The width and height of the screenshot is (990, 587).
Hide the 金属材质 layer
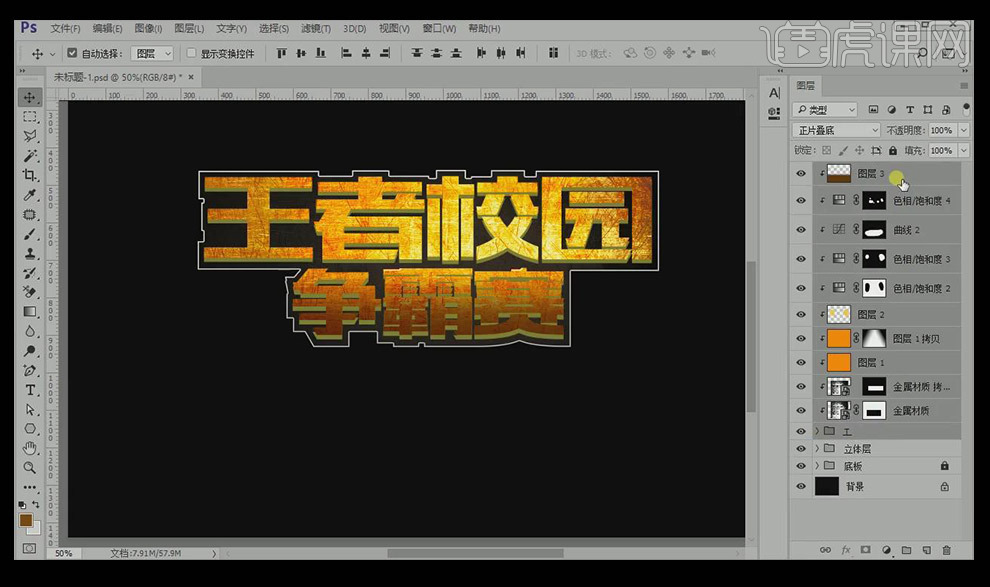tap(801, 410)
